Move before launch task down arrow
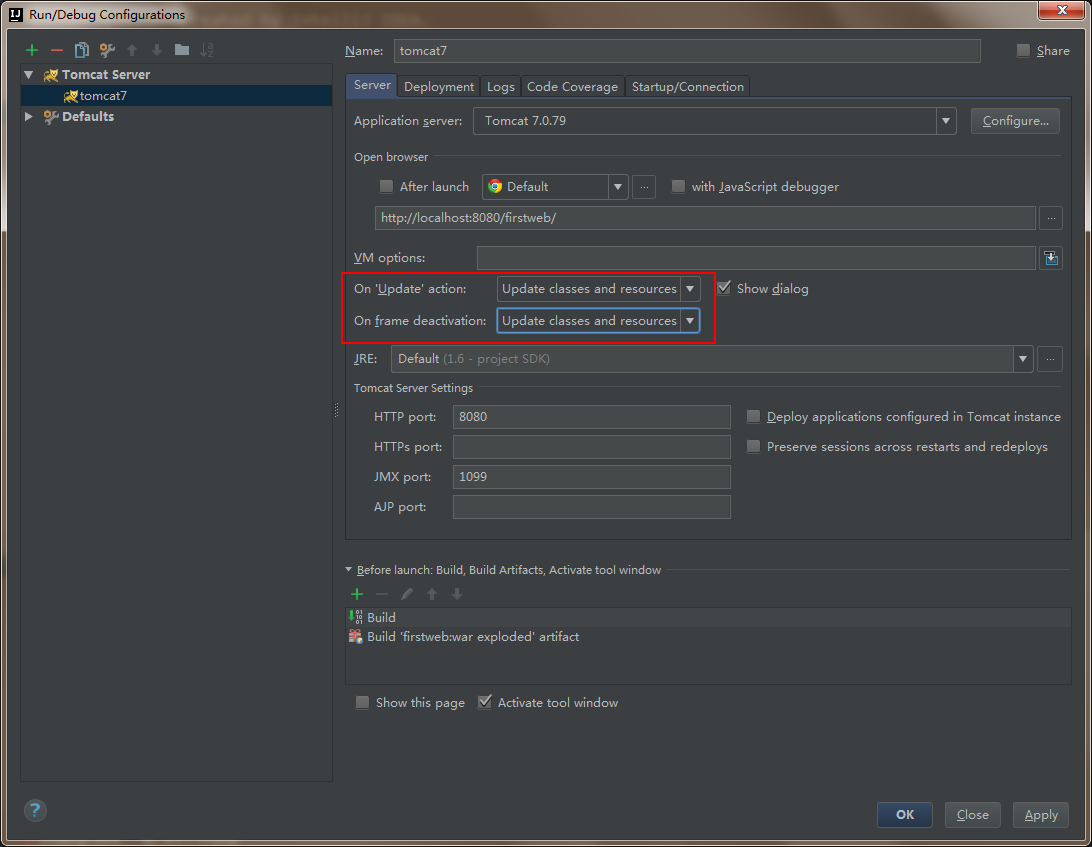1092x847 pixels. tap(457, 594)
